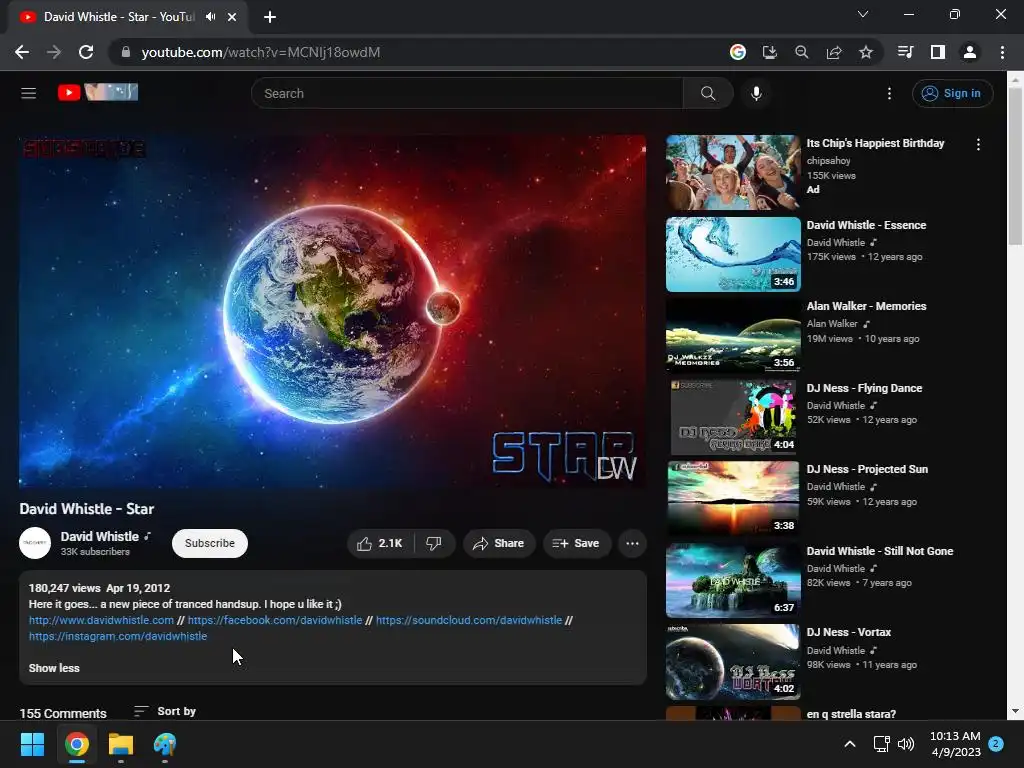Open the YouTube guide hamburger menu
Viewport: 1024px width, 768px height.
tap(28, 93)
